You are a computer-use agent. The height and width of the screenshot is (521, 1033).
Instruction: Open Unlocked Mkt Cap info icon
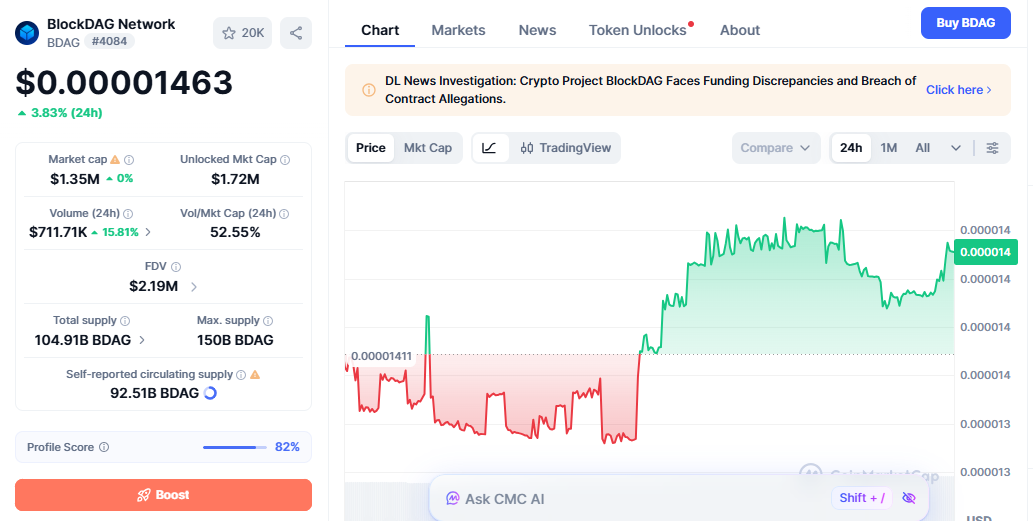point(285,159)
